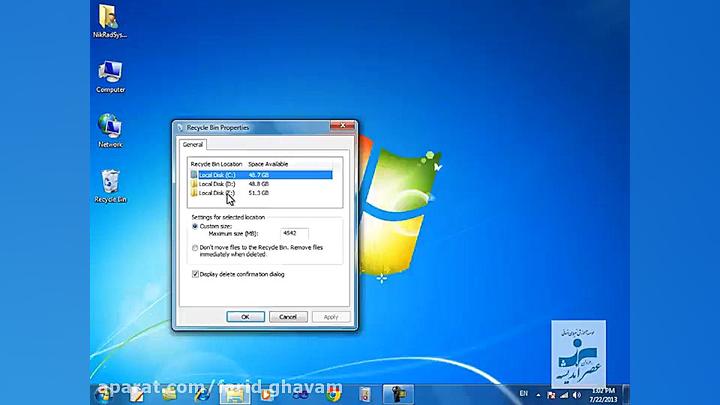Click the Apply button
Image resolution: width=720 pixels, height=405 pixels.
(x=331, y=317)
